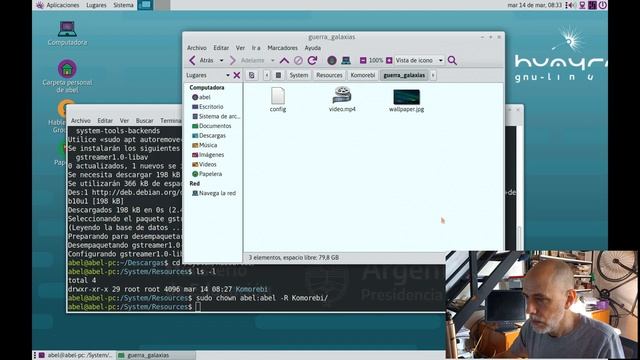Screen dimensions: 640x360
Task: Reset zoom via the 100% label
Action: coord(376,60)
